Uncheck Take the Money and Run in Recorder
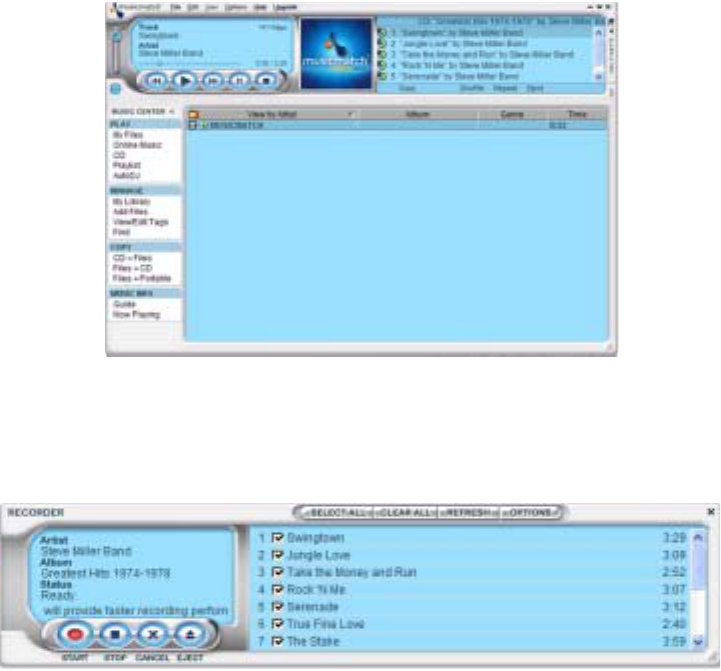 tap(277, 572)
